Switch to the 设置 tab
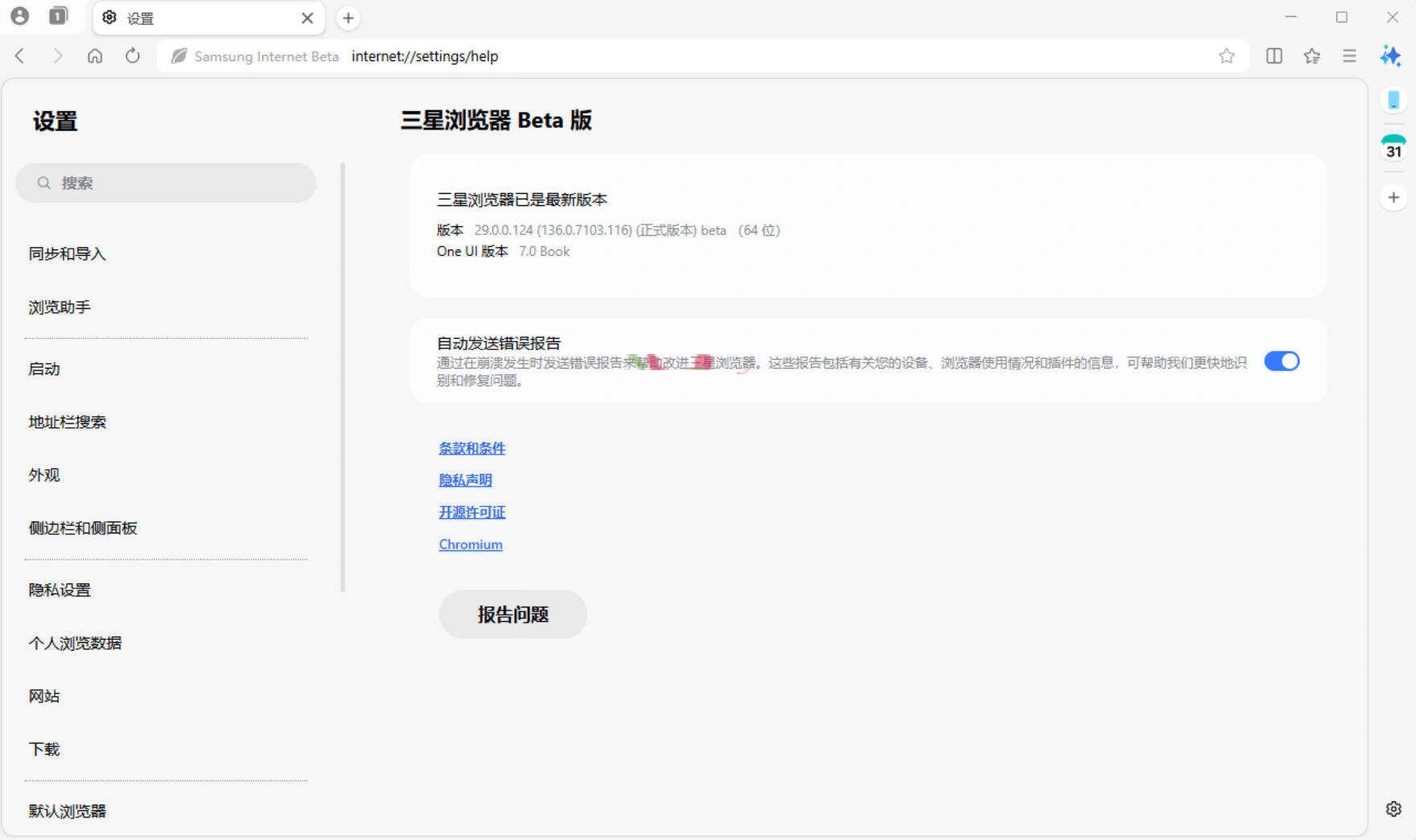Image resolution: width=1416 pixels, height=840 pixels. pos(161,18)
